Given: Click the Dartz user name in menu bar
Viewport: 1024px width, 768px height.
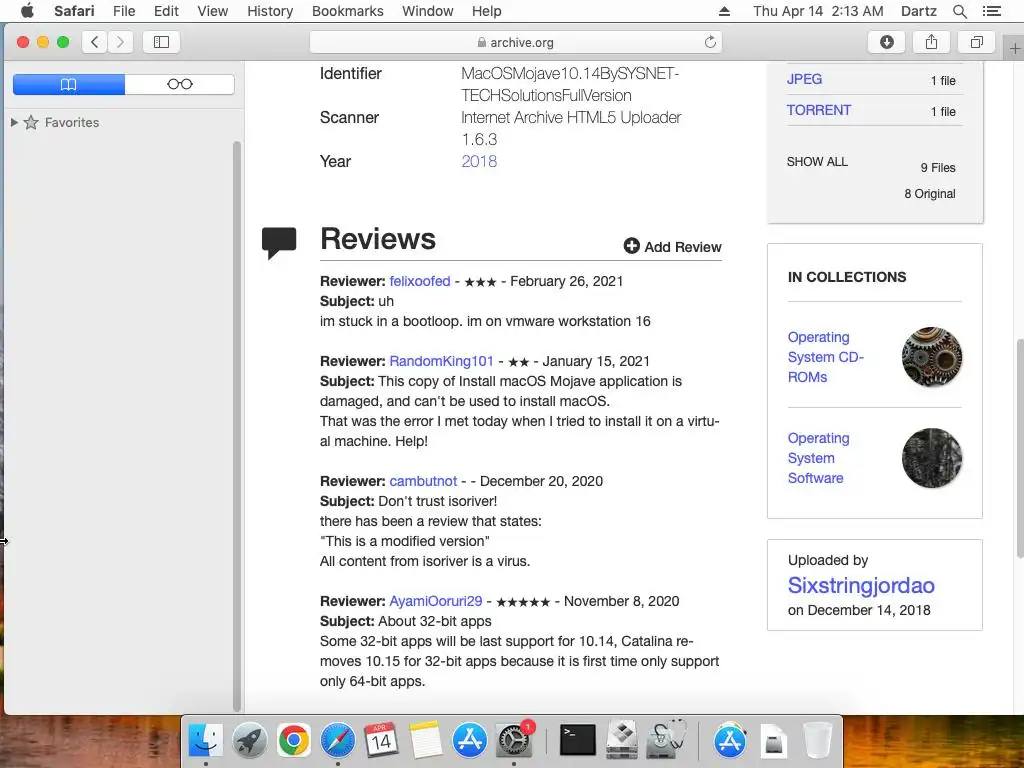Looking at the screenshot, I should [x=919, y=11].
